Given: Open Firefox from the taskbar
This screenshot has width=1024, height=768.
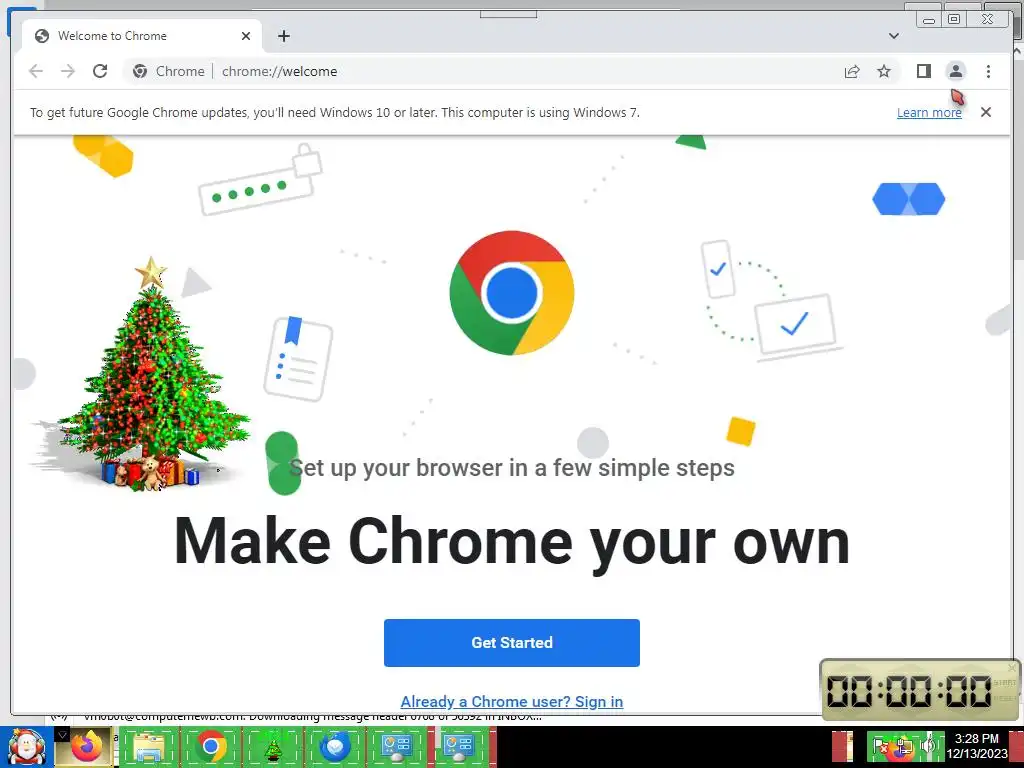Looking at the screenshot, I should [86, 746].
